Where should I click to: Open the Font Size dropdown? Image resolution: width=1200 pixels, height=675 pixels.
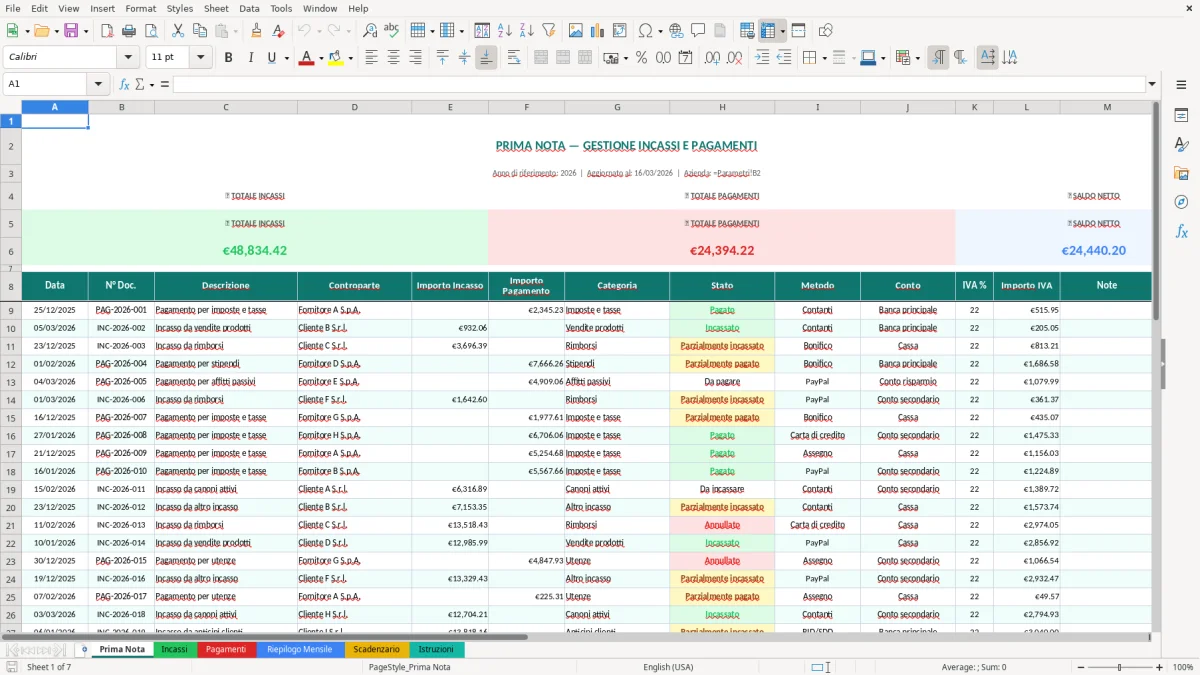coord(200,58)
